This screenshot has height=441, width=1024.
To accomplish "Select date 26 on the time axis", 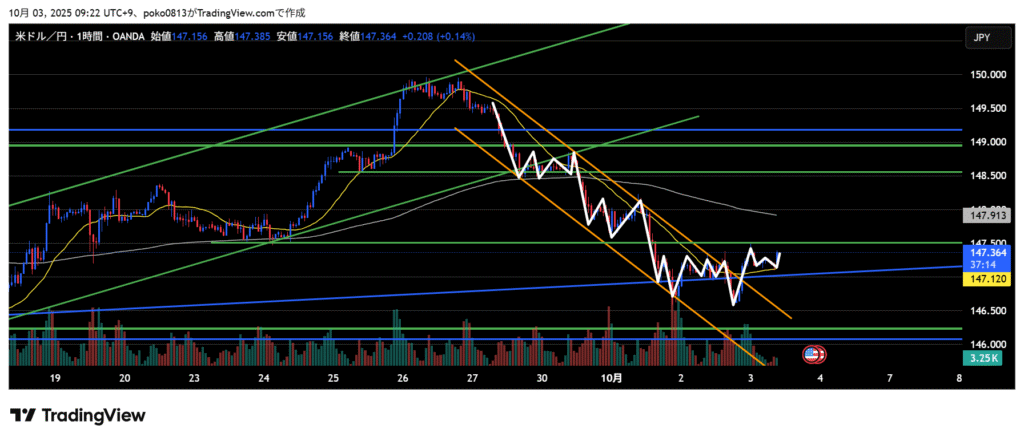I will click(402, 378).
